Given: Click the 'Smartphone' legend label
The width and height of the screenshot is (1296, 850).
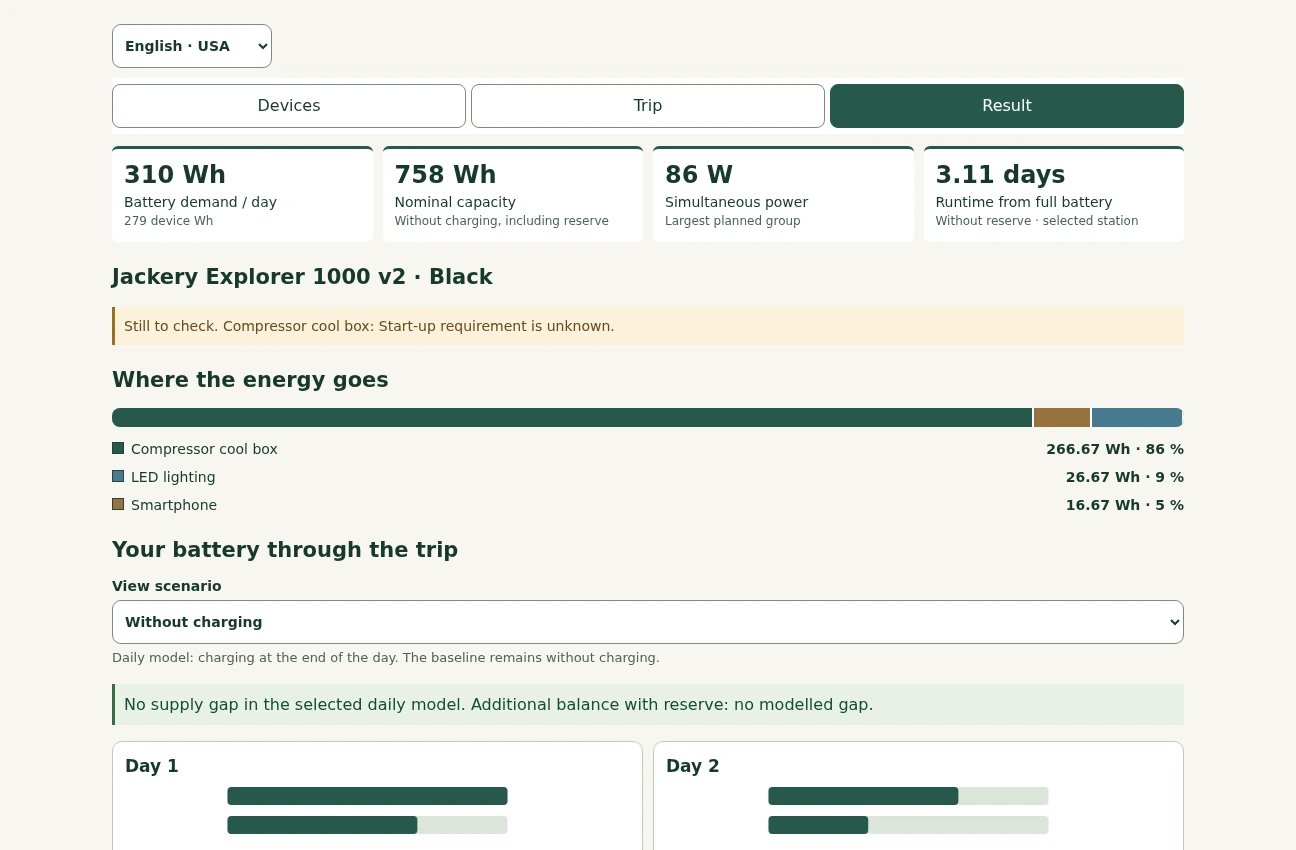Looking at the screenshot, I should (x=174, y=505).
